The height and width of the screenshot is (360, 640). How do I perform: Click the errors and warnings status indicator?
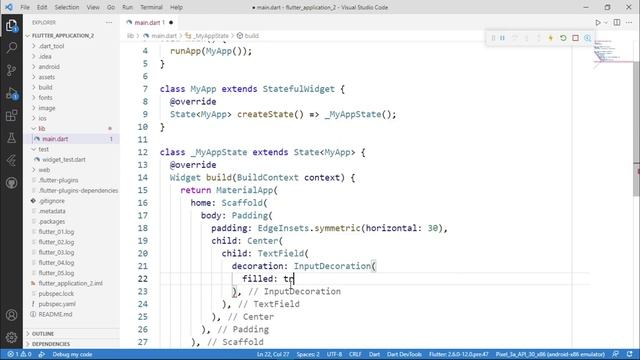pyautogui.click(x=19, y=354)
